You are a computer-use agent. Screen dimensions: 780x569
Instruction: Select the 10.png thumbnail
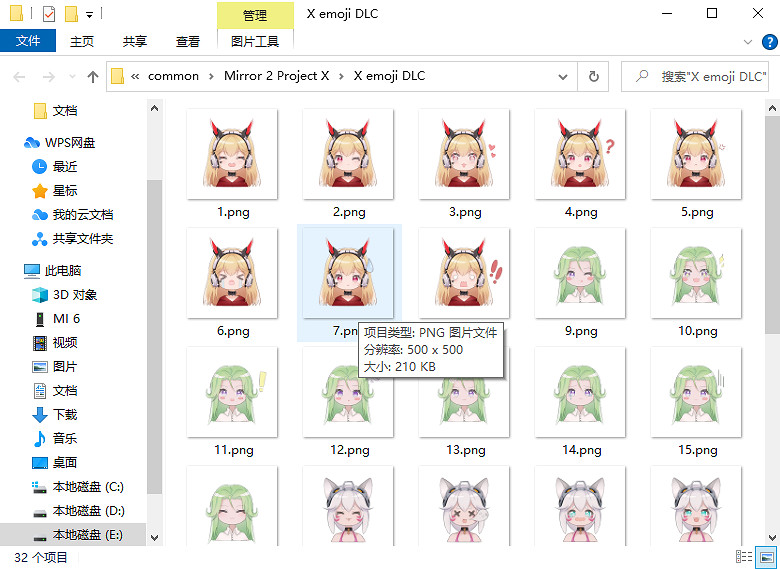[x=696, y=273]
